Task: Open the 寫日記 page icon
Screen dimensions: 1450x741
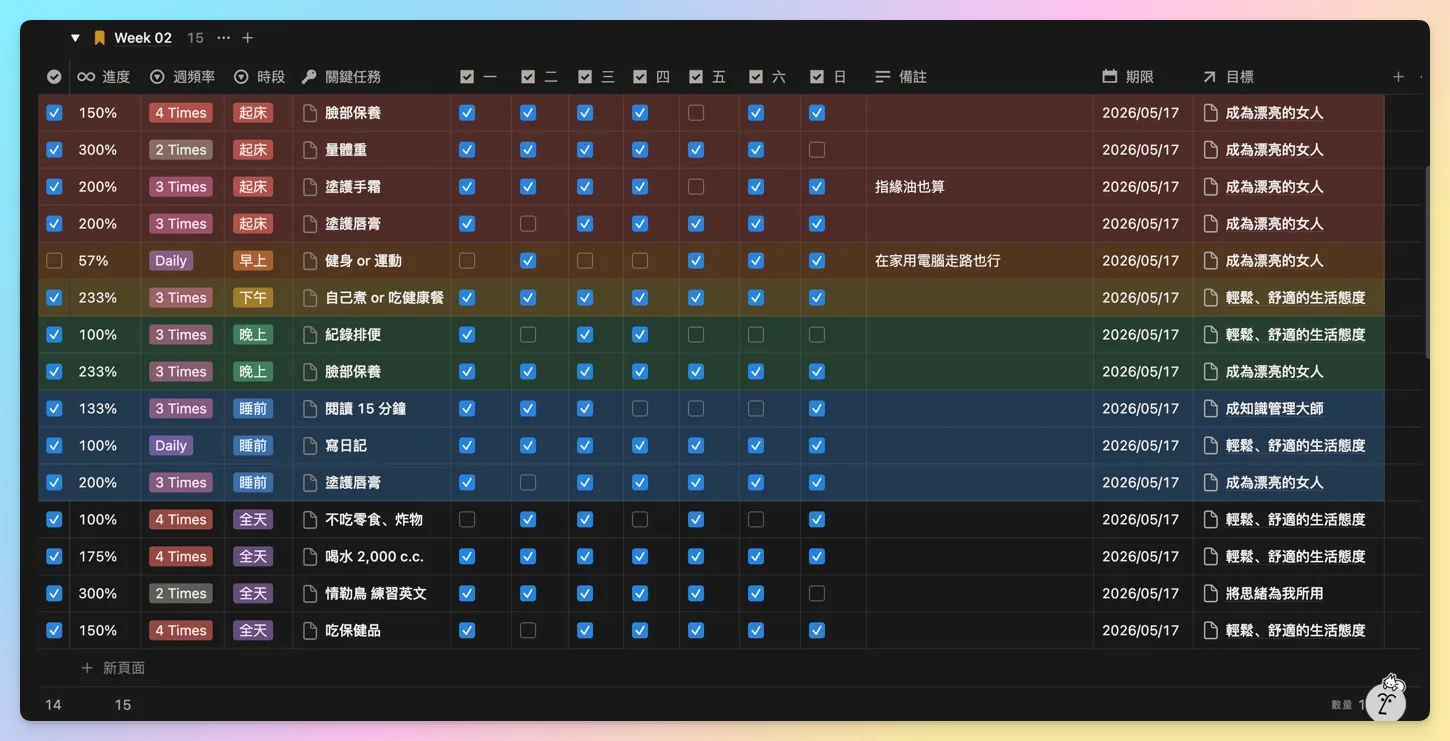Action: click(311, 446)
